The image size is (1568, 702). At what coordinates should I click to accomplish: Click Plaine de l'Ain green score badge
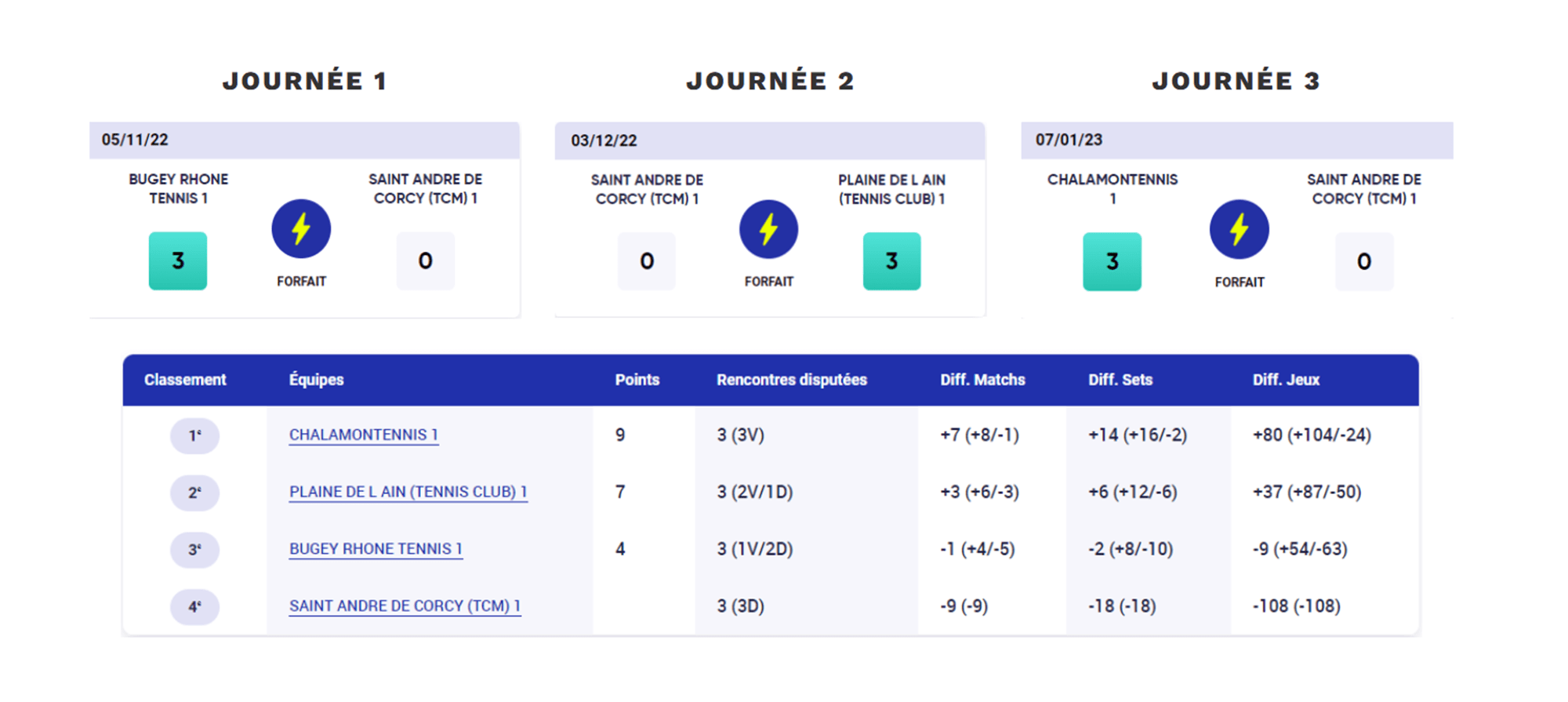pos(891,261)
